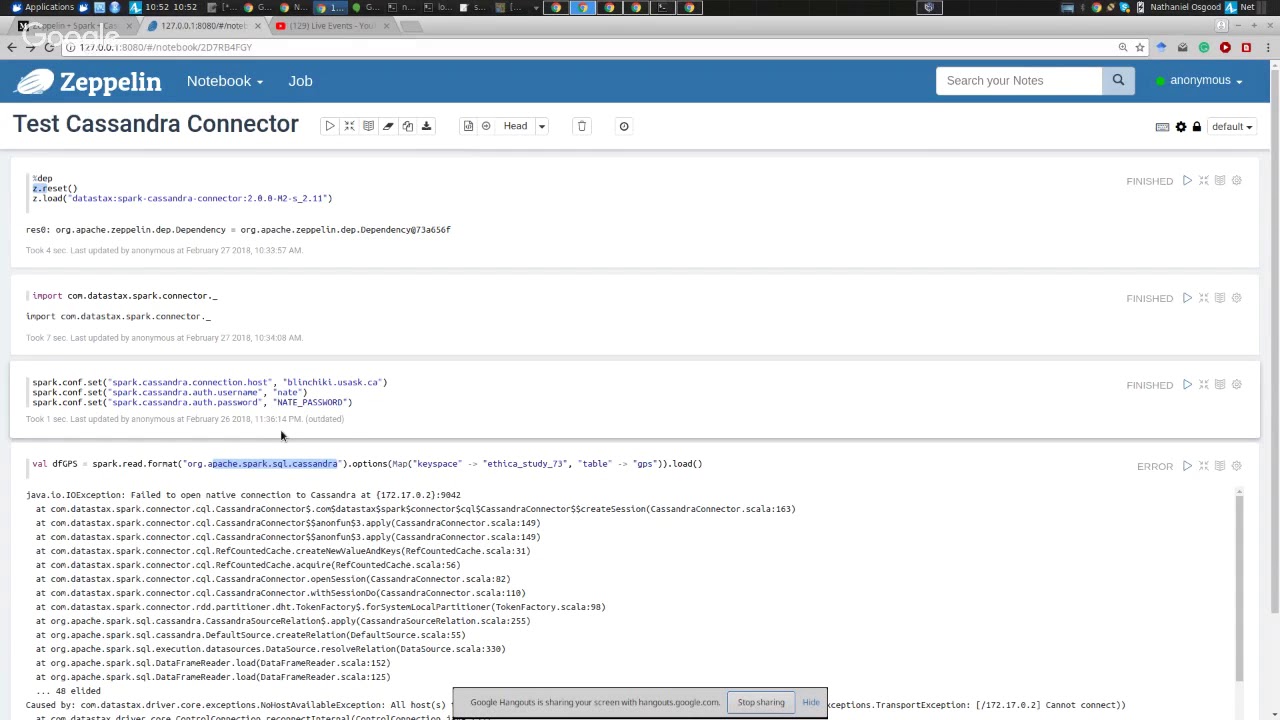The width and height of the screenshot is (1280, 720).
Task: Run all paragraphs in the note
Action: (x=330, y=126)
